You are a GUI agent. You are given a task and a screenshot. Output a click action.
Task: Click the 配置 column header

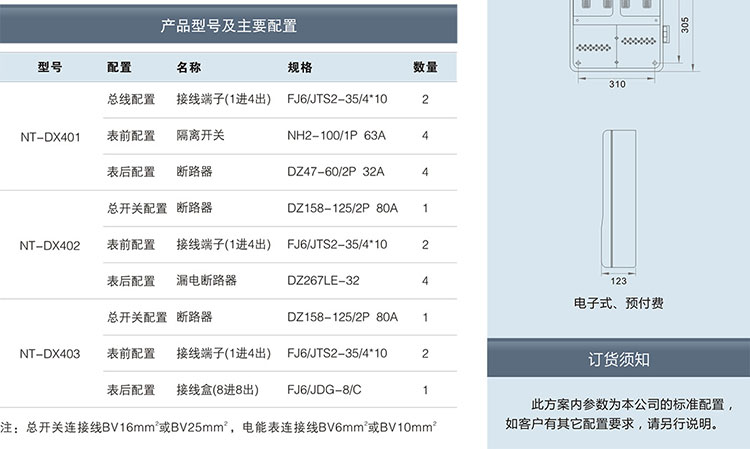coord(119,68)
